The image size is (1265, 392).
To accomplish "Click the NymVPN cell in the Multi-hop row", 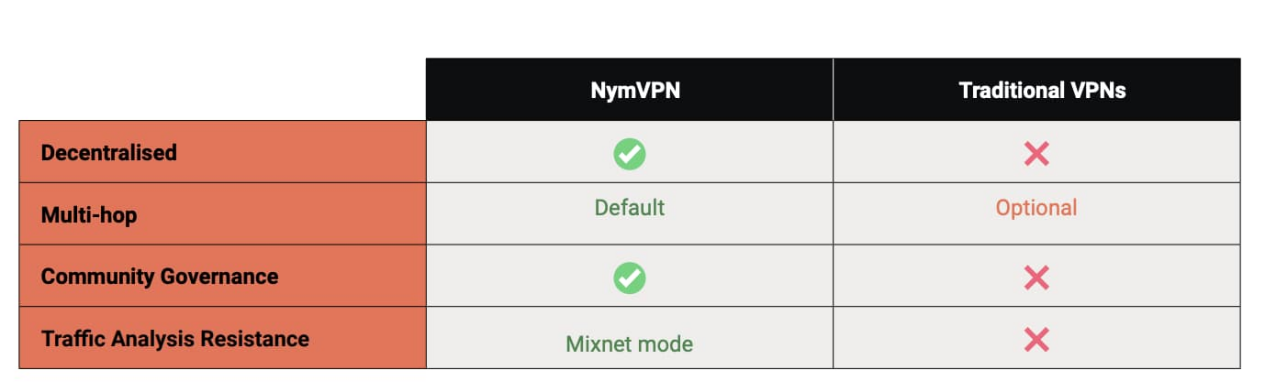I will click(629, 214).
